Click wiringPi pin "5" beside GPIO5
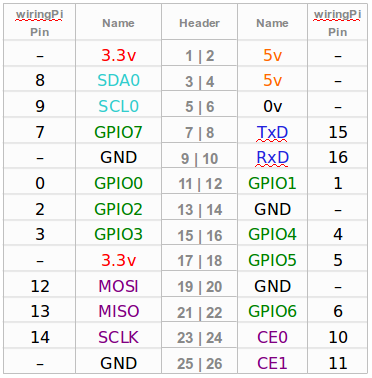Viewport: 372px width, 378px height. pyautogui.click(x=338, y=260)
